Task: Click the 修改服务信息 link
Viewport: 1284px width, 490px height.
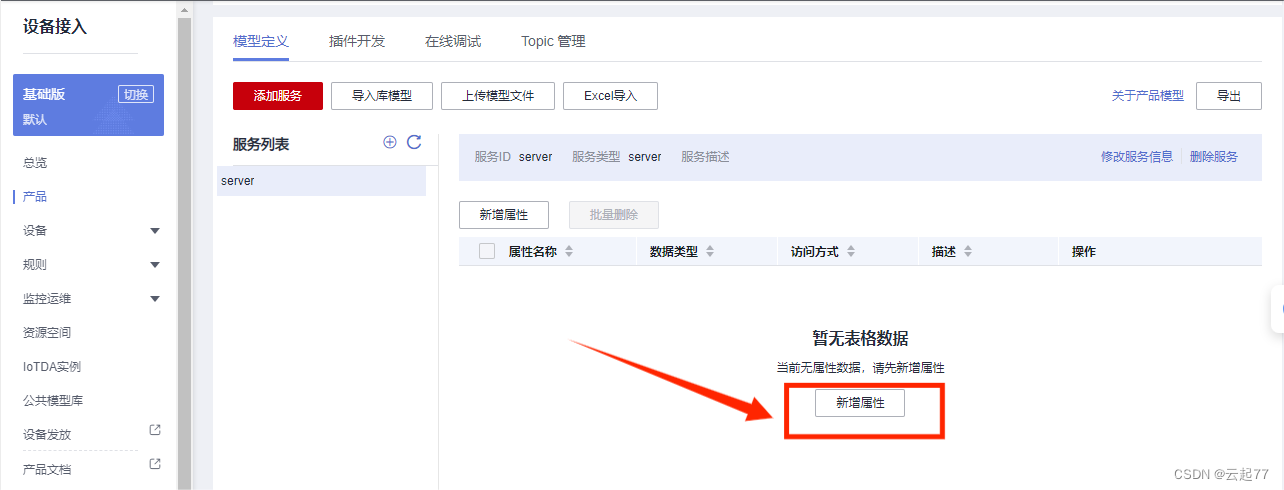Action: pos(1137,157)
